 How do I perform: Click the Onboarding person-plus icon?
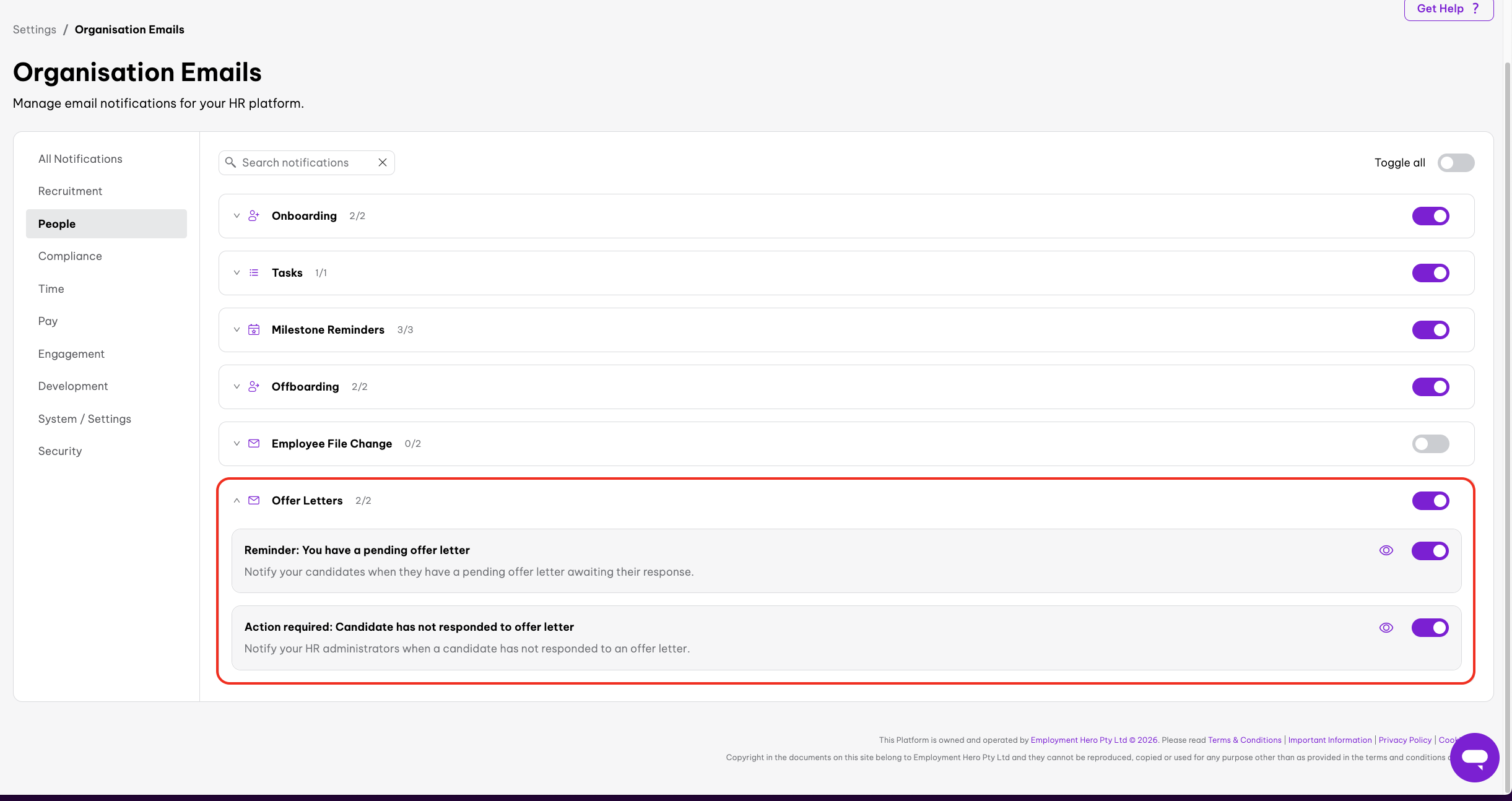click(254, 215)
